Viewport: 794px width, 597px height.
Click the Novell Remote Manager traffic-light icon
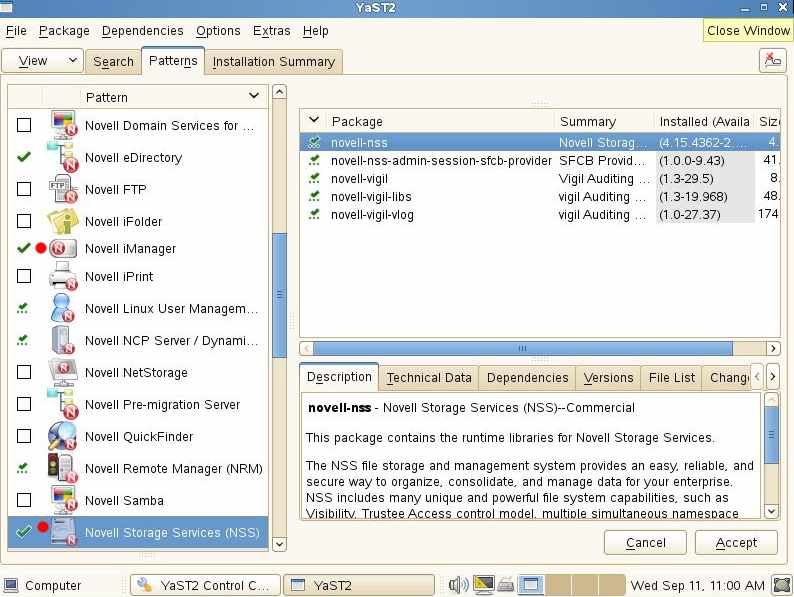[63, 468]
